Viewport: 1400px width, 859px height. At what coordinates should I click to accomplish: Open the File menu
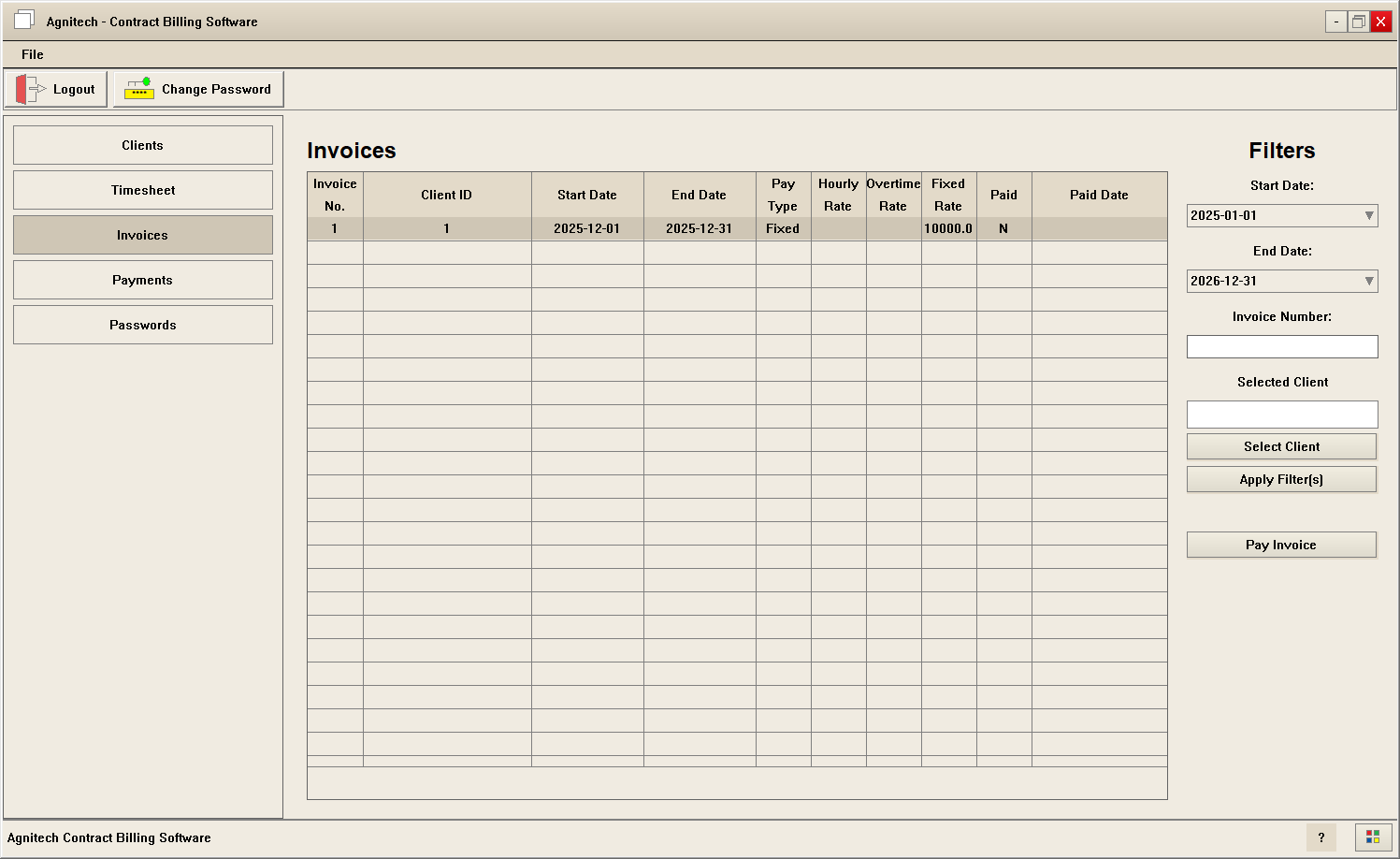point(32,54)
